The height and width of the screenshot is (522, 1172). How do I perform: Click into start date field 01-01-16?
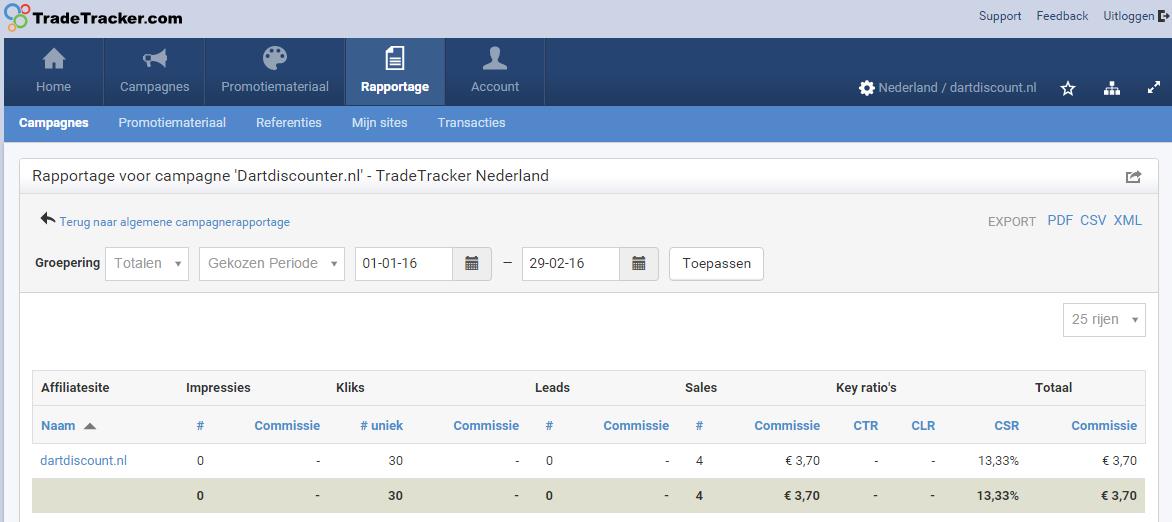point(404,264)
